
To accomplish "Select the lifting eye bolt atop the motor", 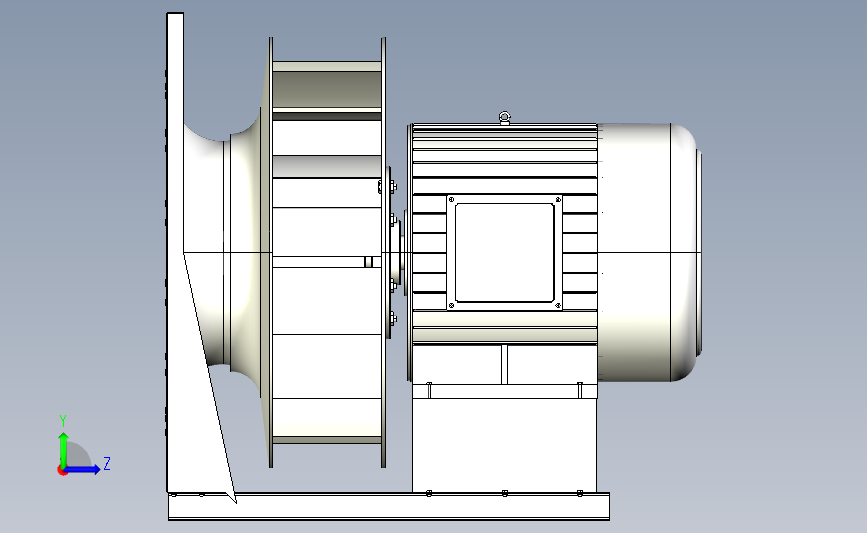I will 504,118.
